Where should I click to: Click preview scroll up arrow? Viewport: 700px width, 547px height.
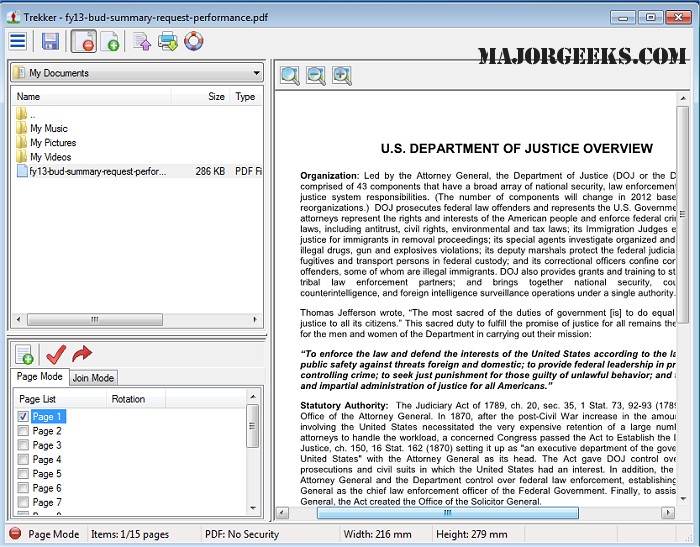683,98
